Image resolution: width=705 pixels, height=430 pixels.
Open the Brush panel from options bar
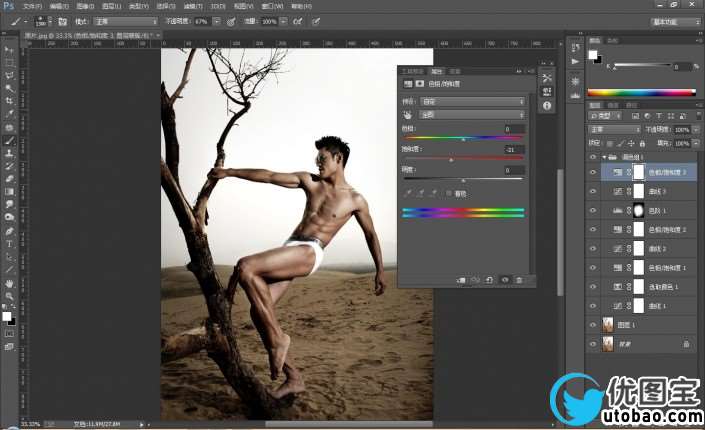(x=62, y=21)
